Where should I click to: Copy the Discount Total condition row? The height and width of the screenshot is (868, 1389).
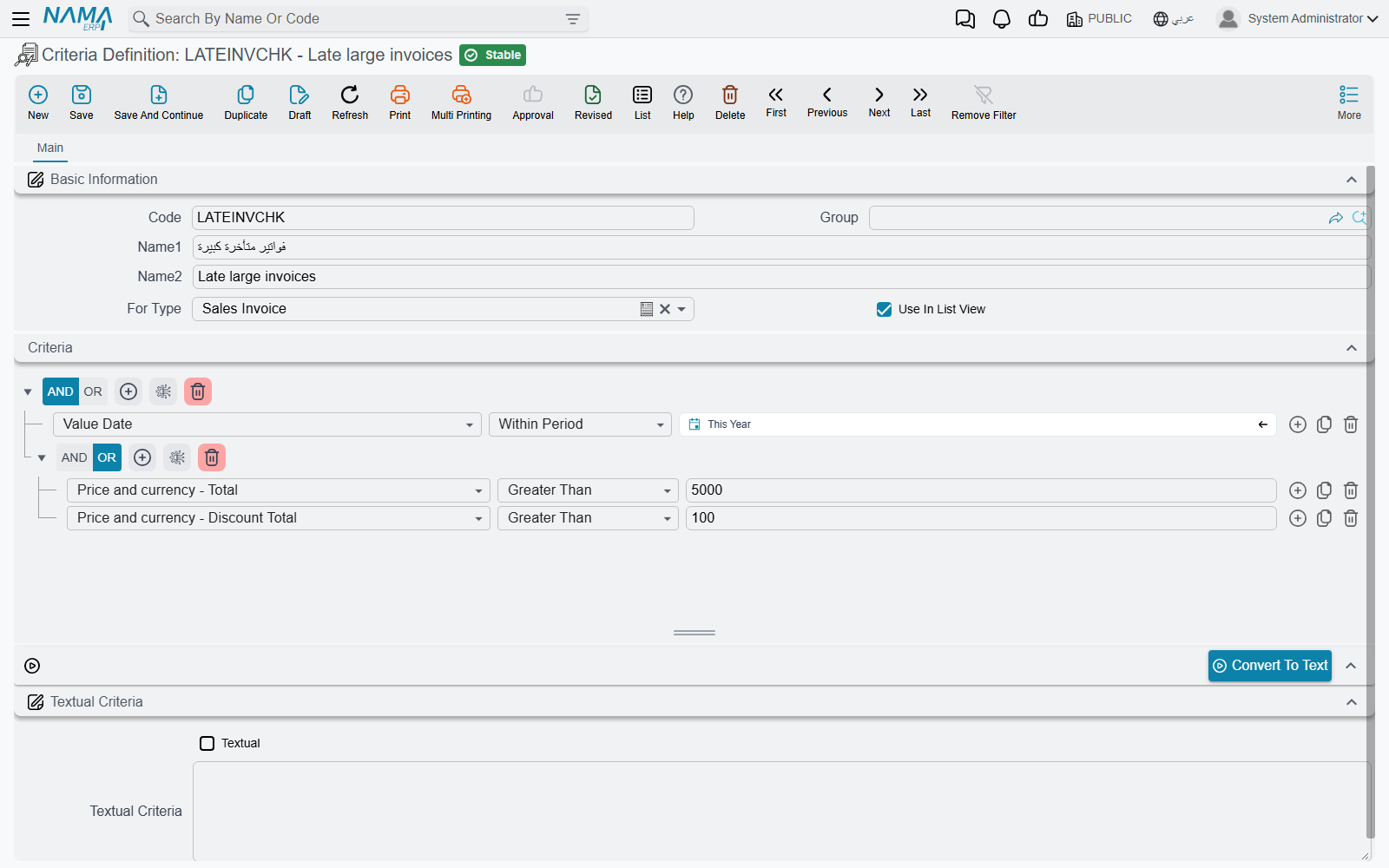1324,518
